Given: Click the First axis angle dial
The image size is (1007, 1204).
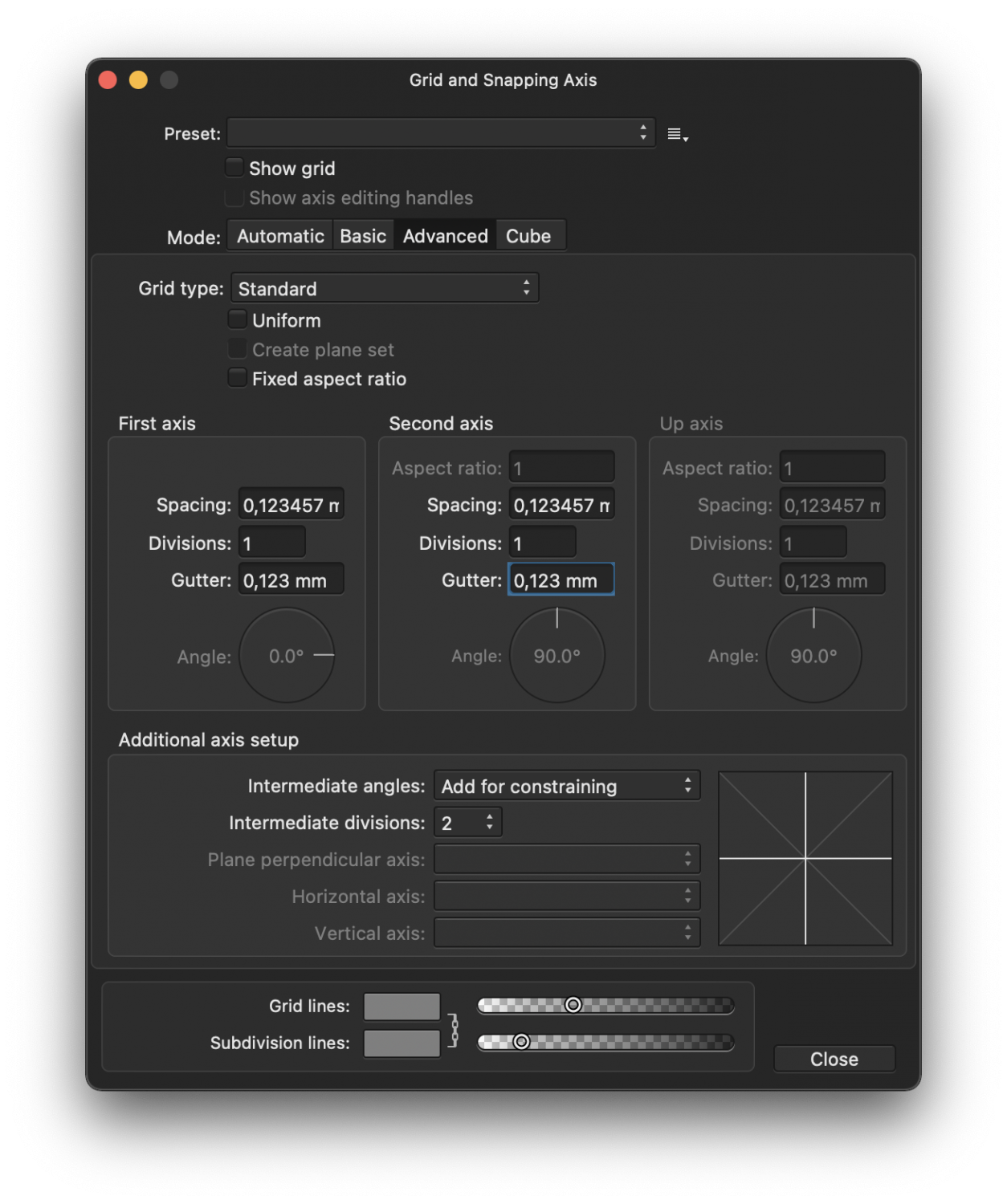Looking at the screenshot, I should pos(287,656).
